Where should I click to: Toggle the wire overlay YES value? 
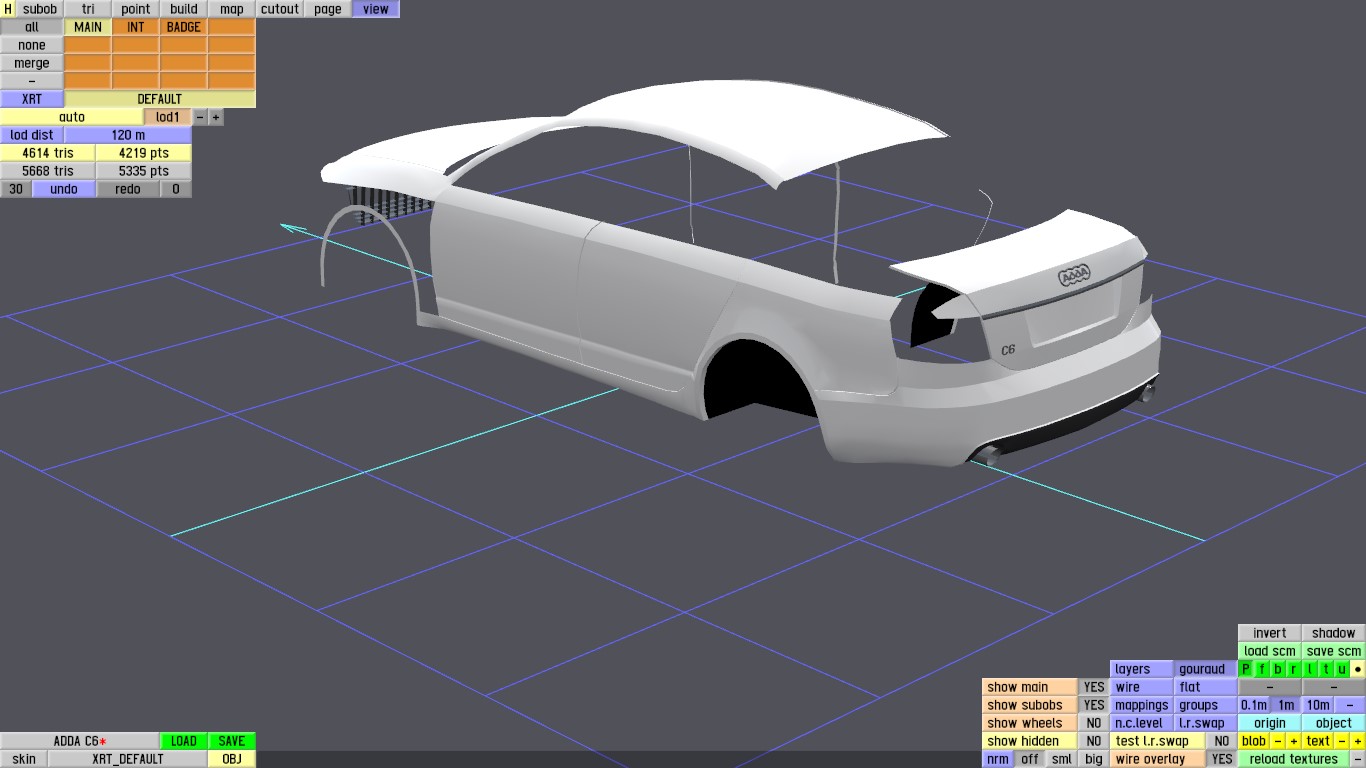coord(1222,759)
